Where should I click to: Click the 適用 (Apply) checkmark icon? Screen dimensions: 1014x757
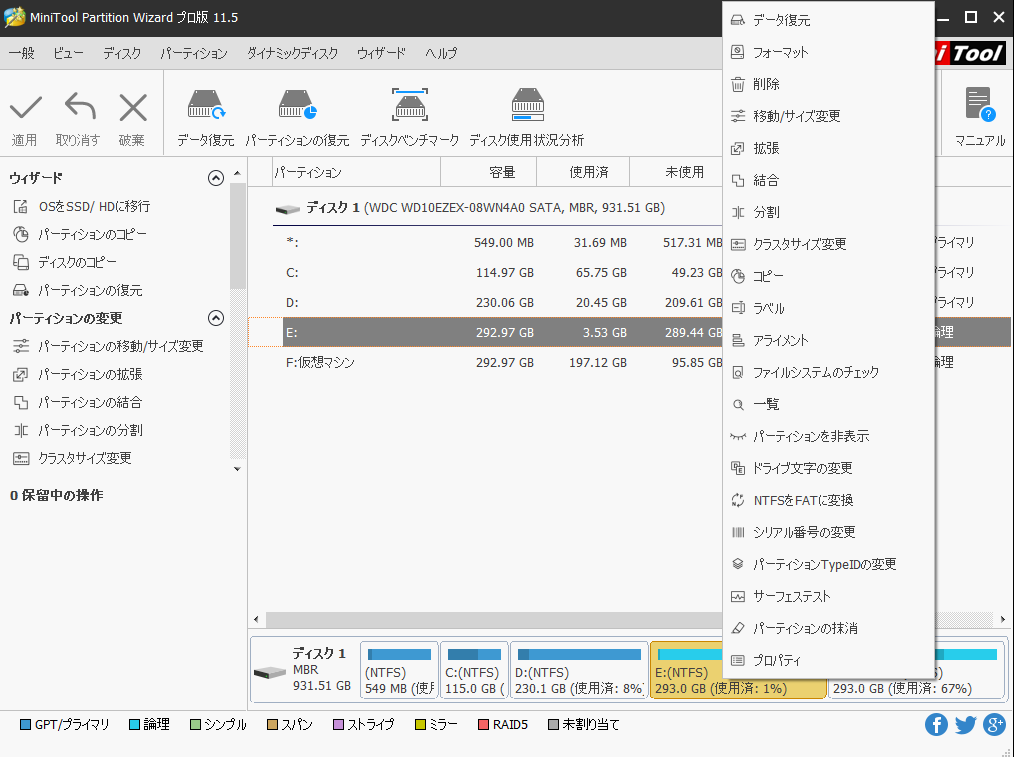click(25, 105)
